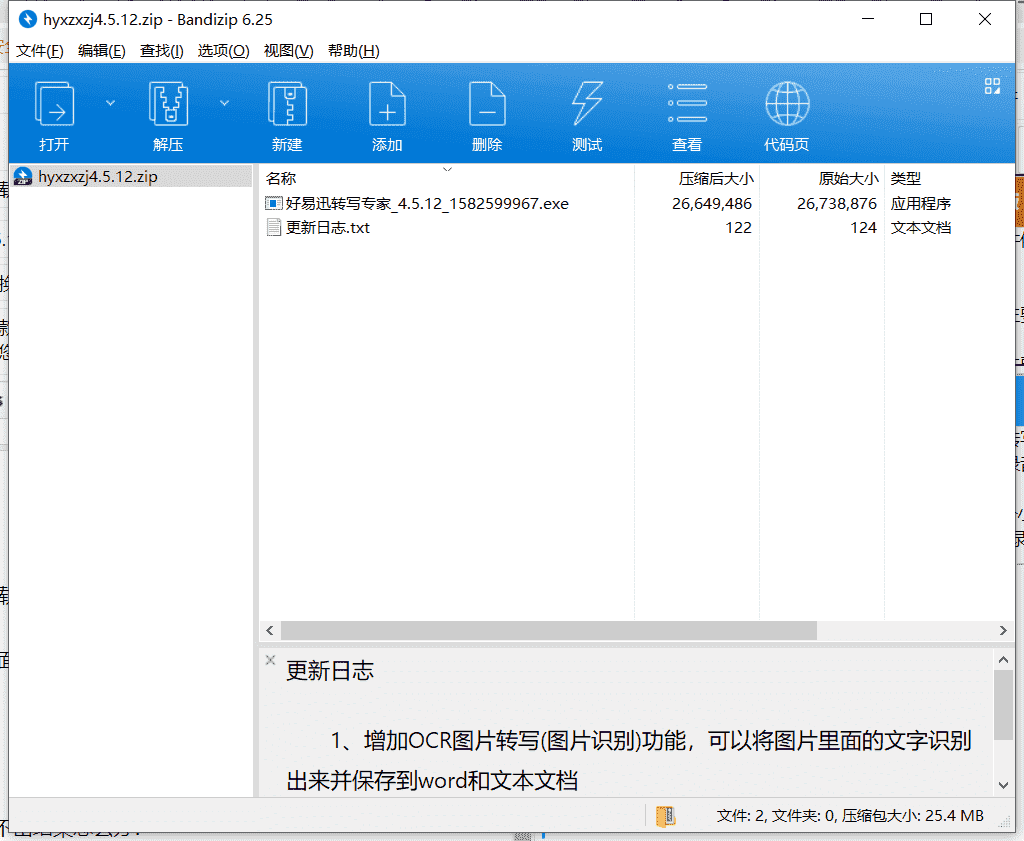This screenshot has width=1024, height=841.
Task: Open the 编辑(E) menu
Action: pos(102,51)
